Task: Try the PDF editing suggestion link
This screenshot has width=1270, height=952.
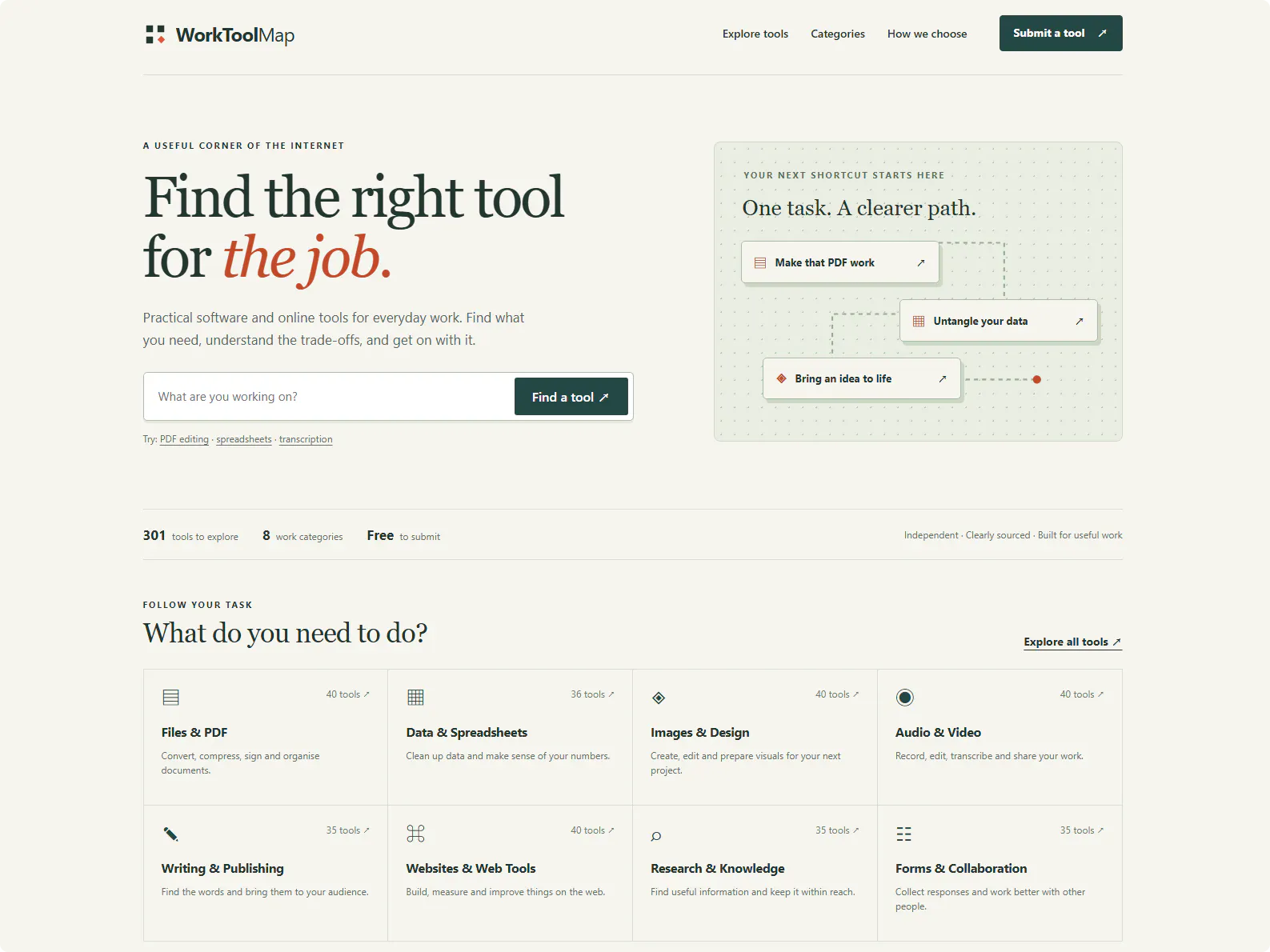Action: [x=184, y=439]
